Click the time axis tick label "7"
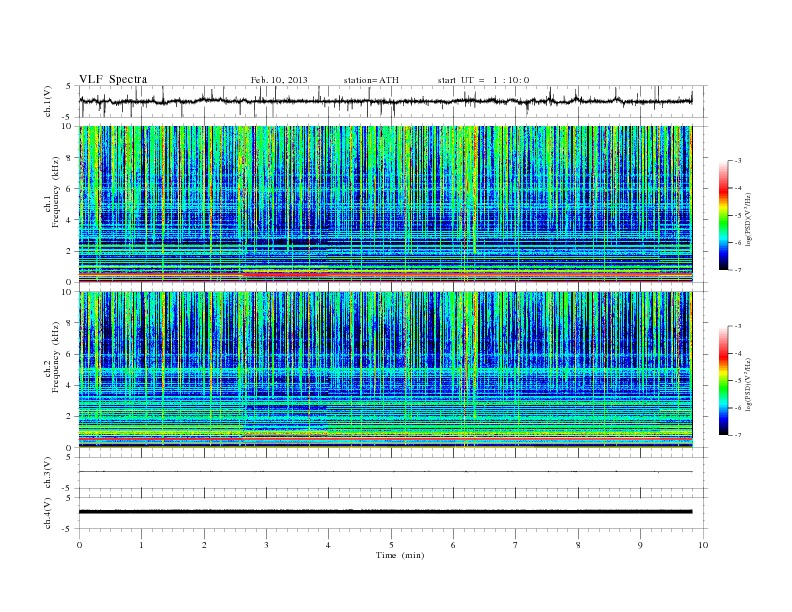This screenshot has width=792, height=612. point(516,545)
